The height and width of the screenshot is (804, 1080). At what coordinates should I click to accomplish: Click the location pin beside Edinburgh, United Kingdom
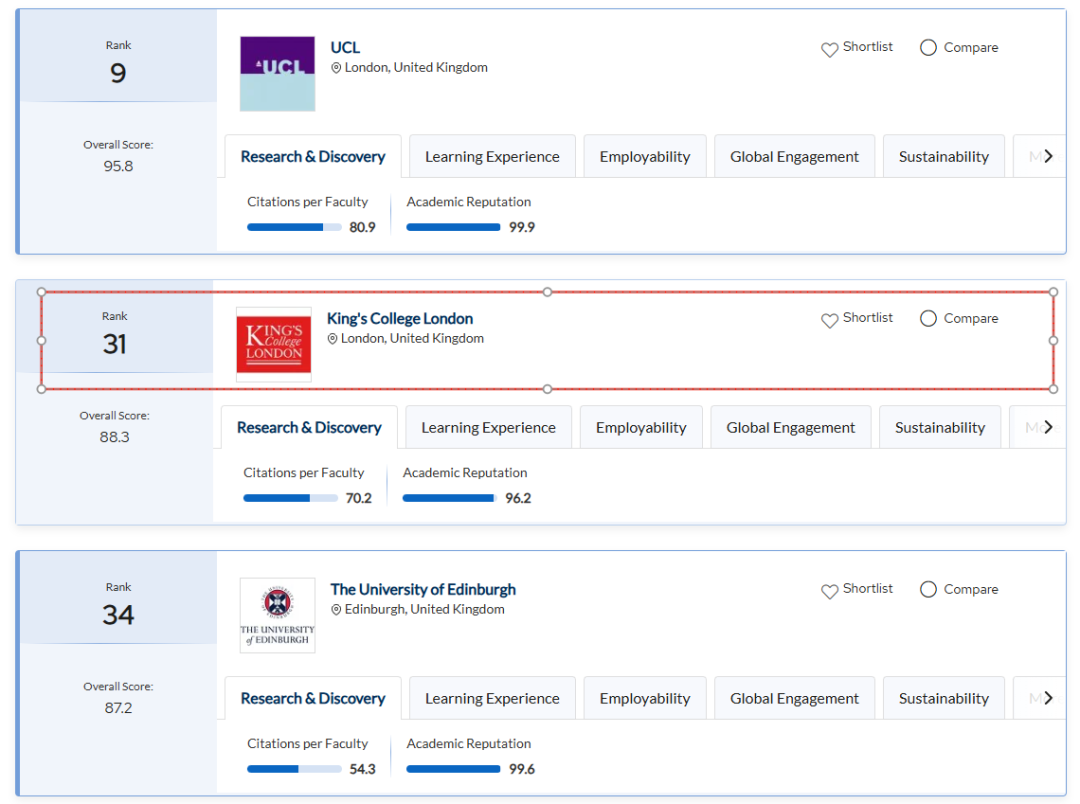[336, 609]
